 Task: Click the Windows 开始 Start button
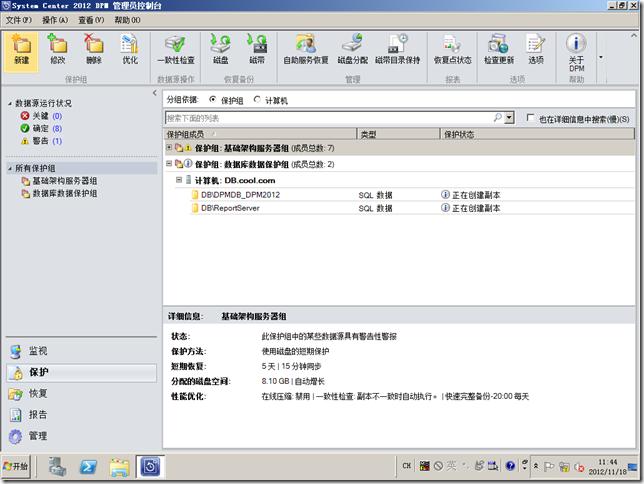(x=18, y=466)
